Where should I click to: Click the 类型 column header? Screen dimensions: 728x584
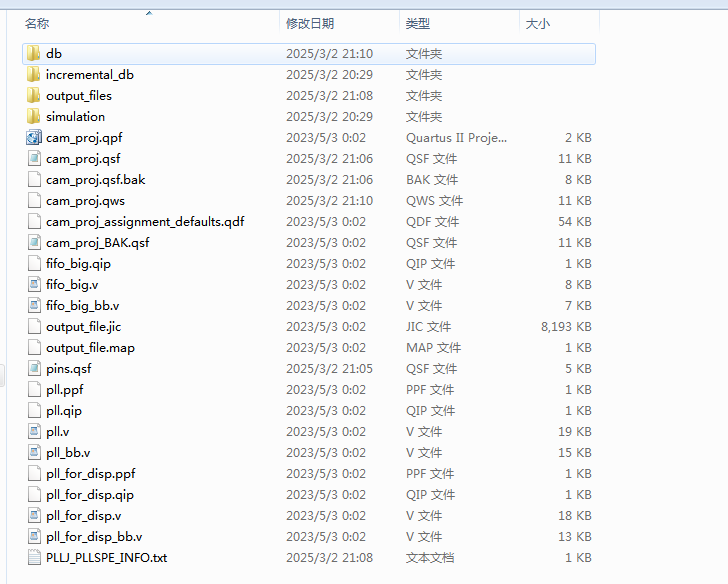418,23
